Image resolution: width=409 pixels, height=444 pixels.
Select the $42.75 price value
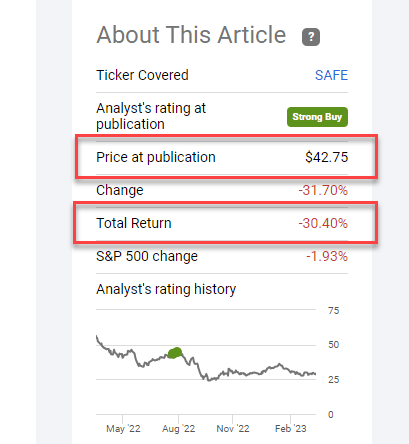(326, 157)
